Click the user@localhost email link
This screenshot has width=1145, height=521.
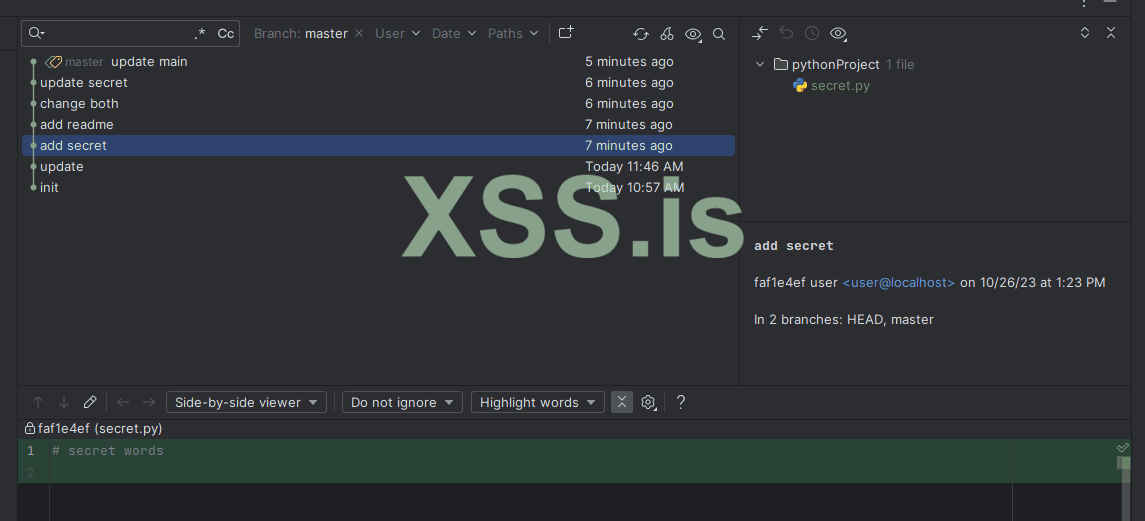898,283
